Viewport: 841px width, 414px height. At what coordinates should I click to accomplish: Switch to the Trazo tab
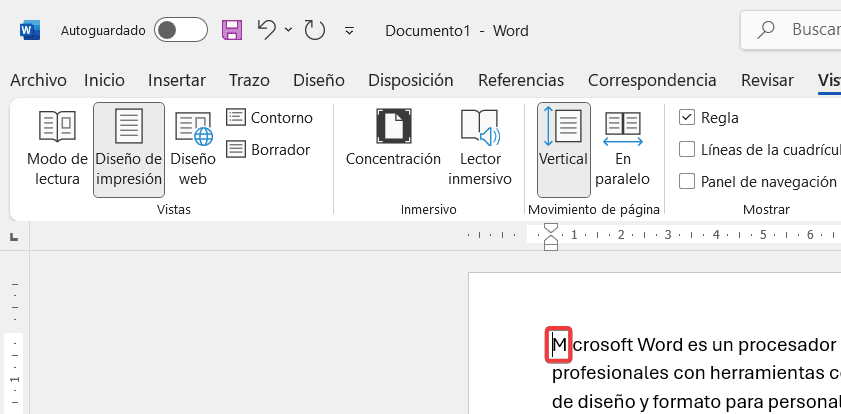[249, 80]
